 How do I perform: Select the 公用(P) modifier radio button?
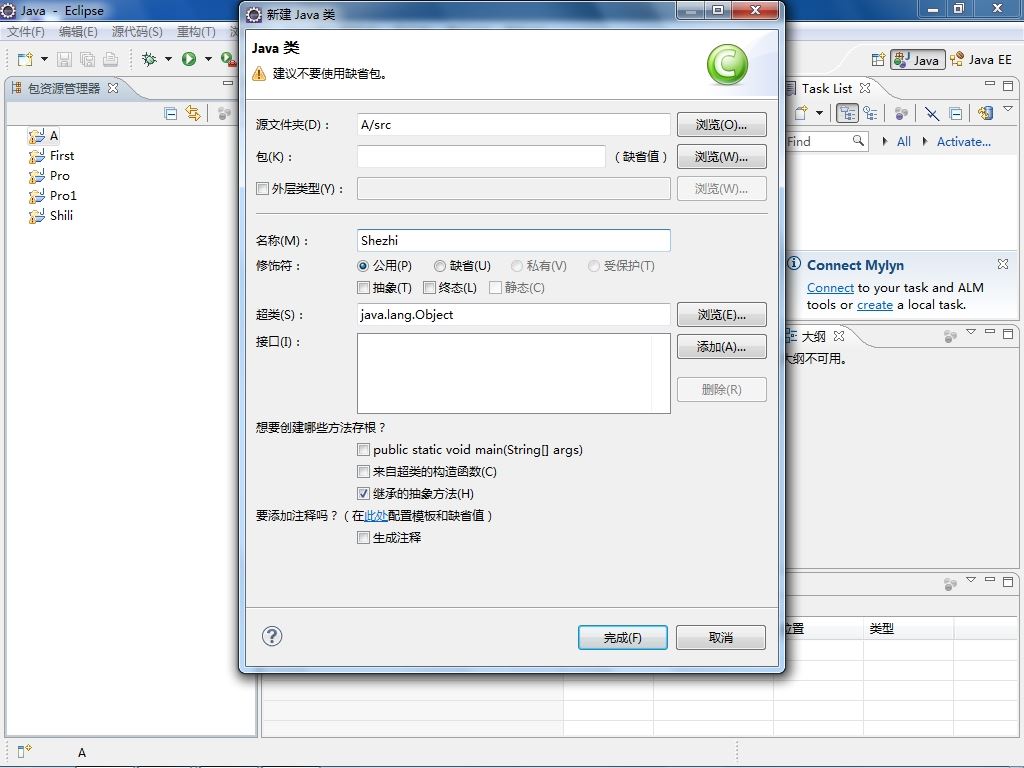coord(363,266)
